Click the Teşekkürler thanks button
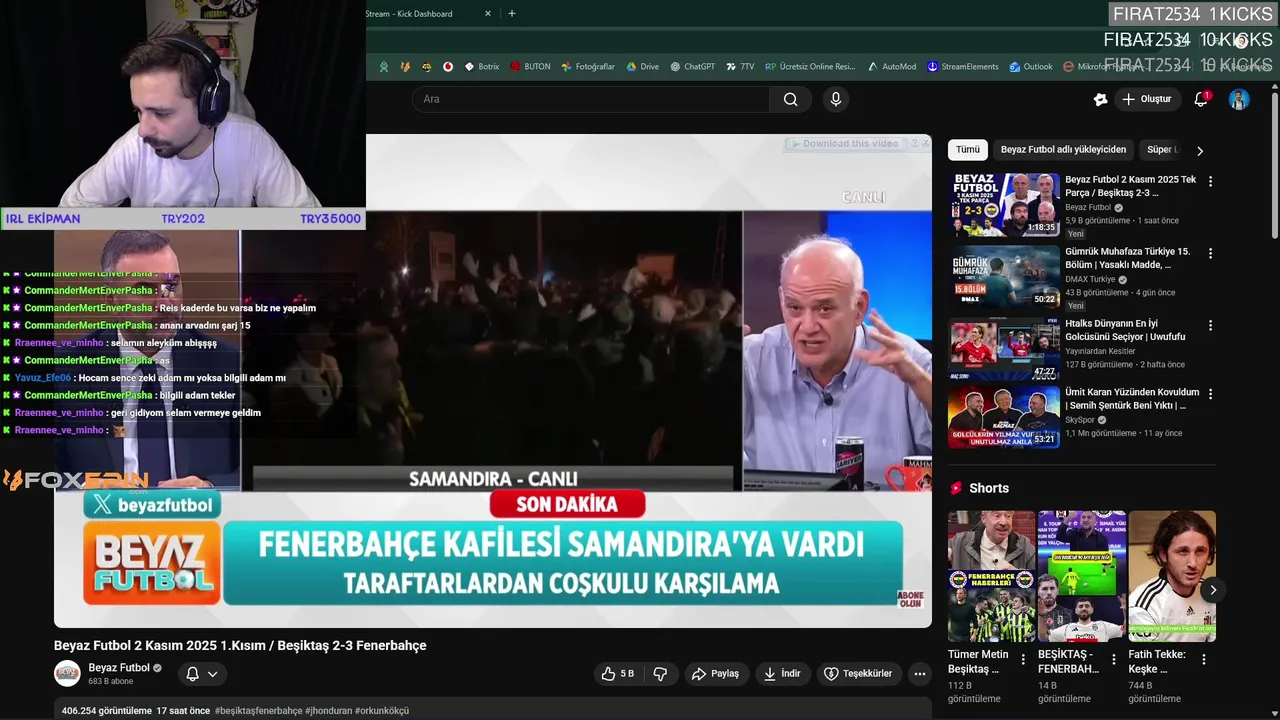 (x=858, y=674)
